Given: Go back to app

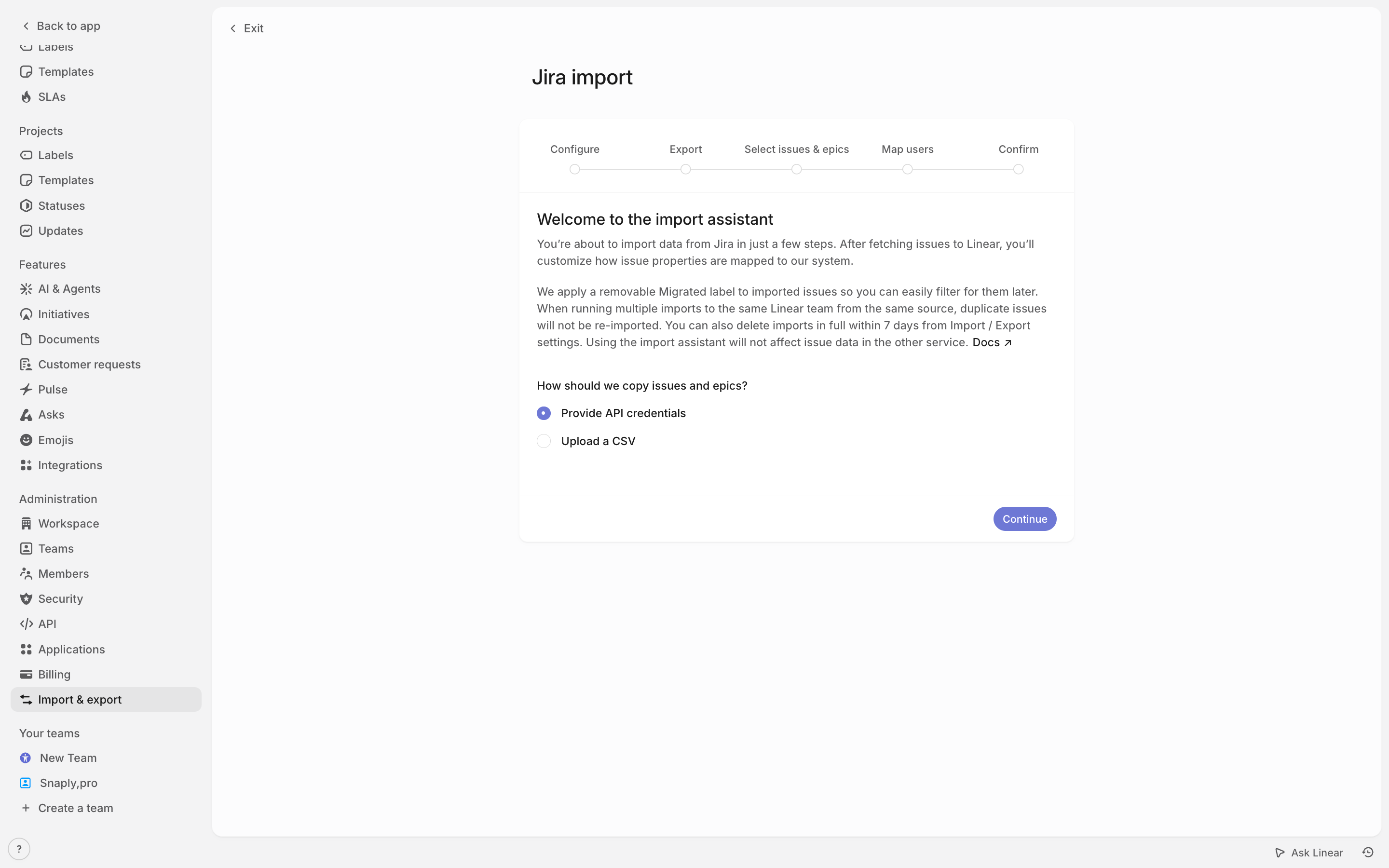Looking at the screenshot, I should [x=61, y=26].
